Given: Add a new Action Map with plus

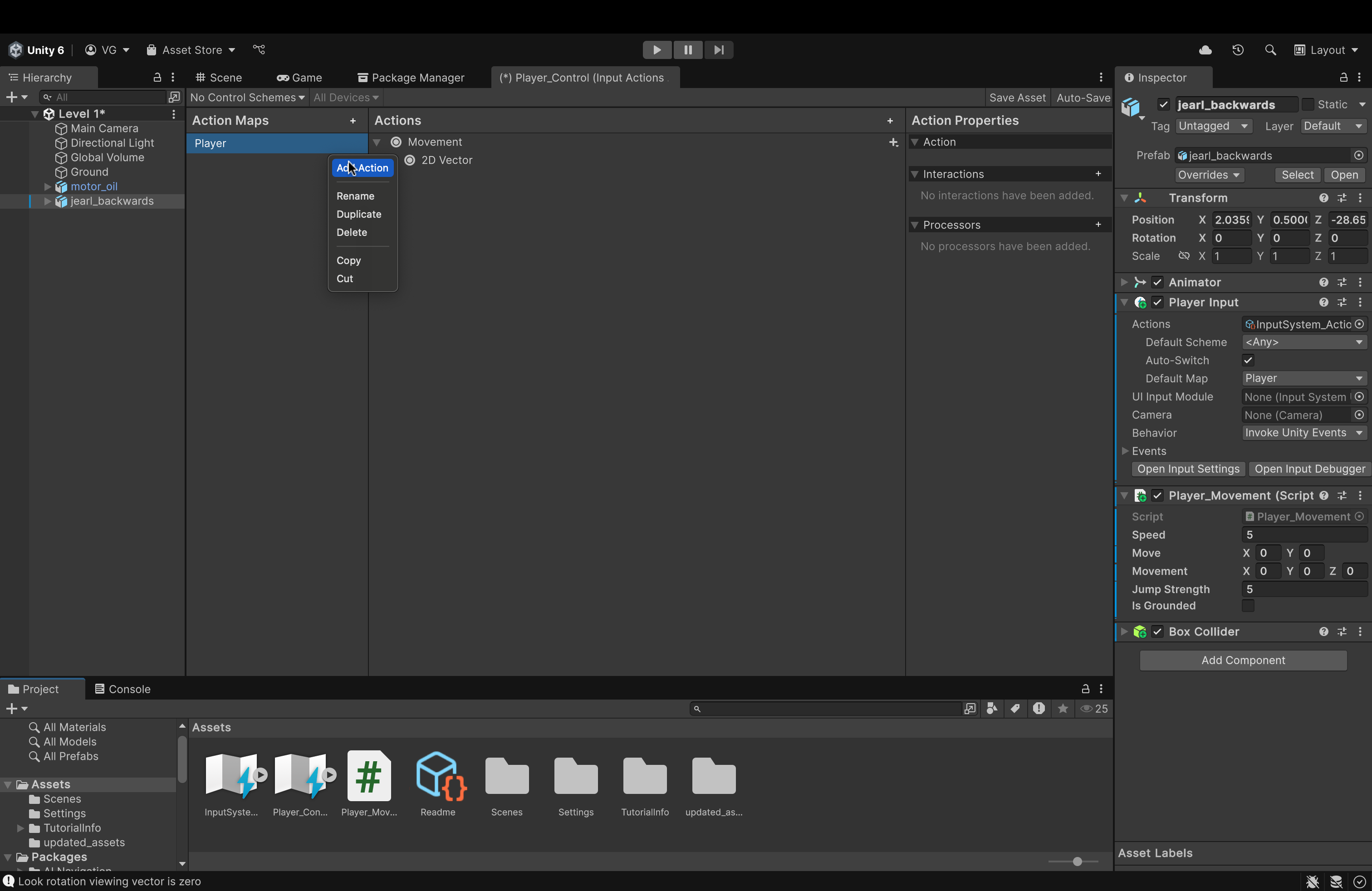Looking at the screenshot, I should click(353, 121).
